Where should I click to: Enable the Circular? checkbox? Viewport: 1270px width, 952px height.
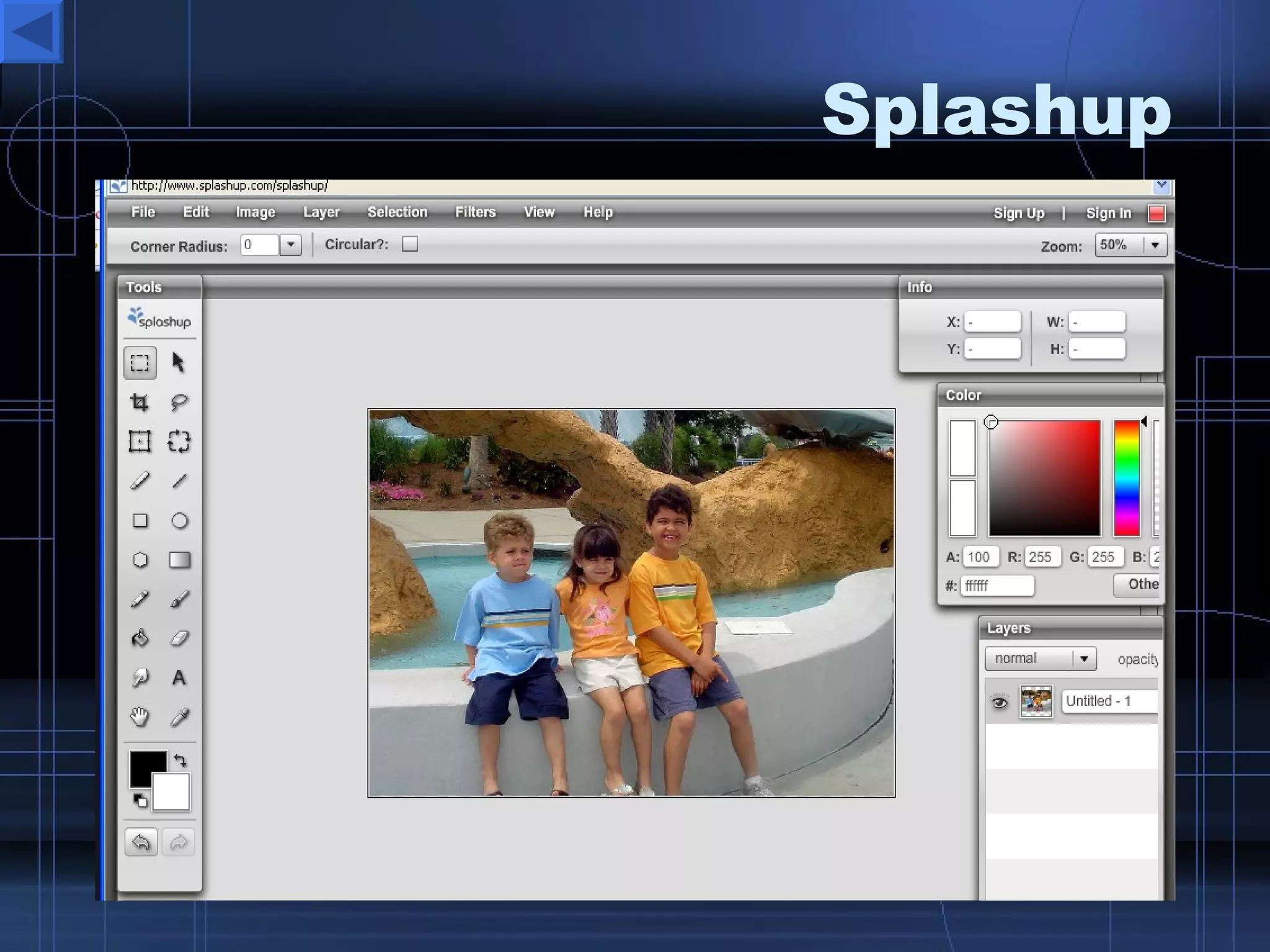click(410, 244)
